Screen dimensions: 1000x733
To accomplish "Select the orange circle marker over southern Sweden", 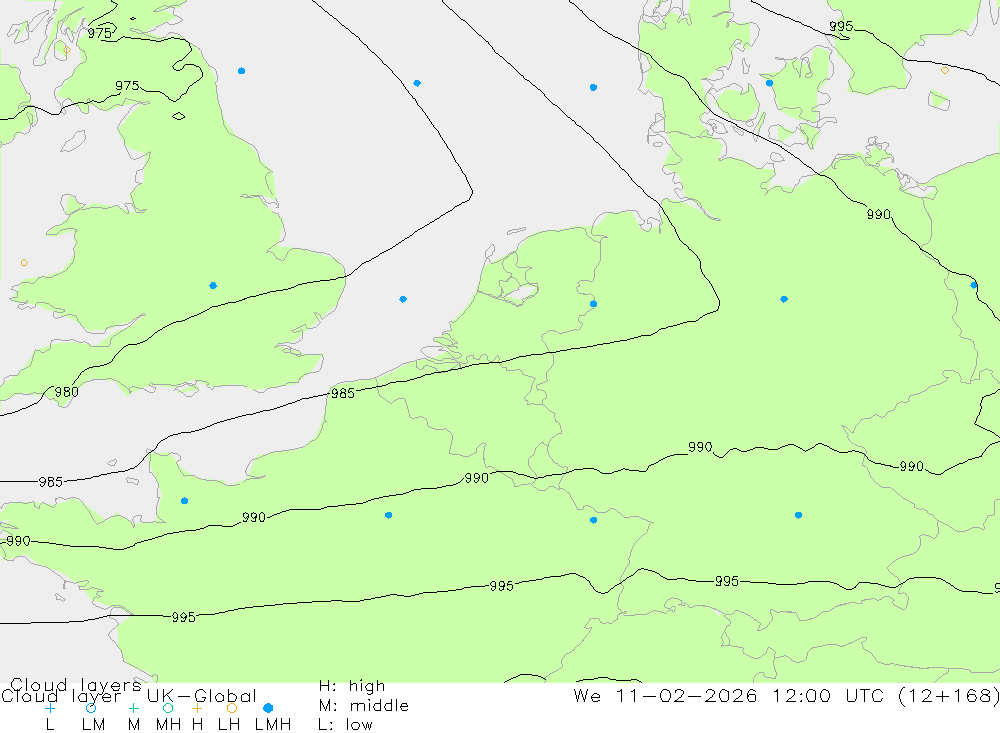I will pos(945,70).
